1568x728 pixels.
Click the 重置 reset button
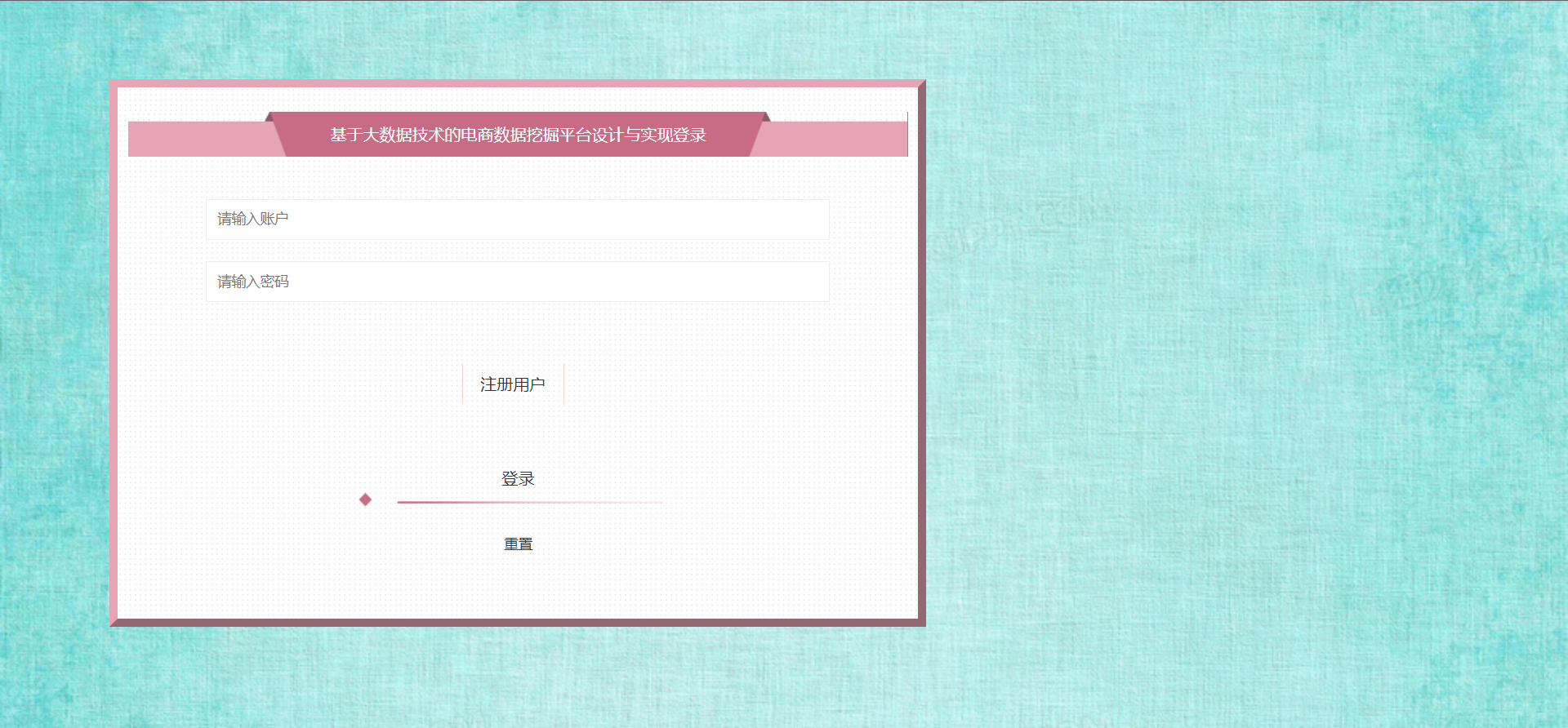518,544
